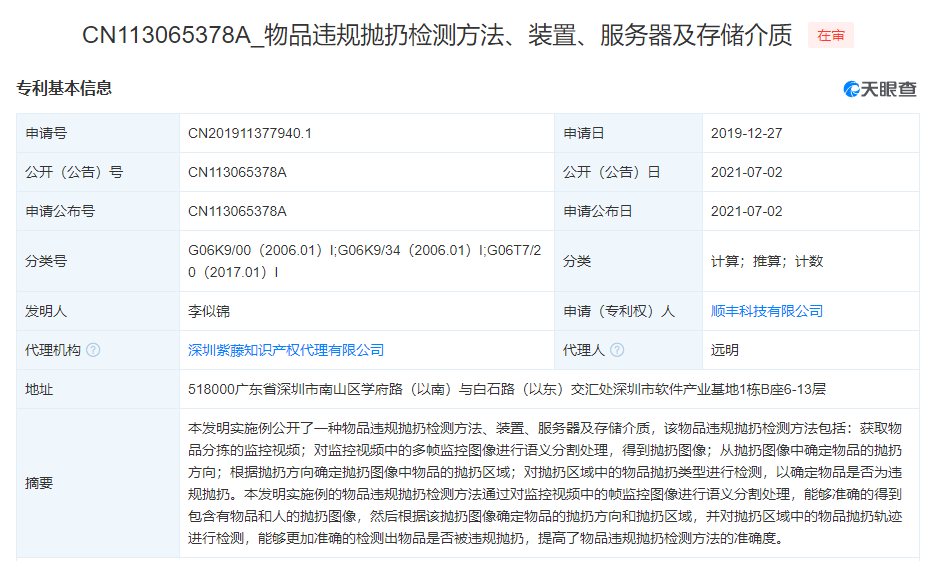929x561 pixels.
Task: Click the 申请号 label cell
Action: click(98, 133)
